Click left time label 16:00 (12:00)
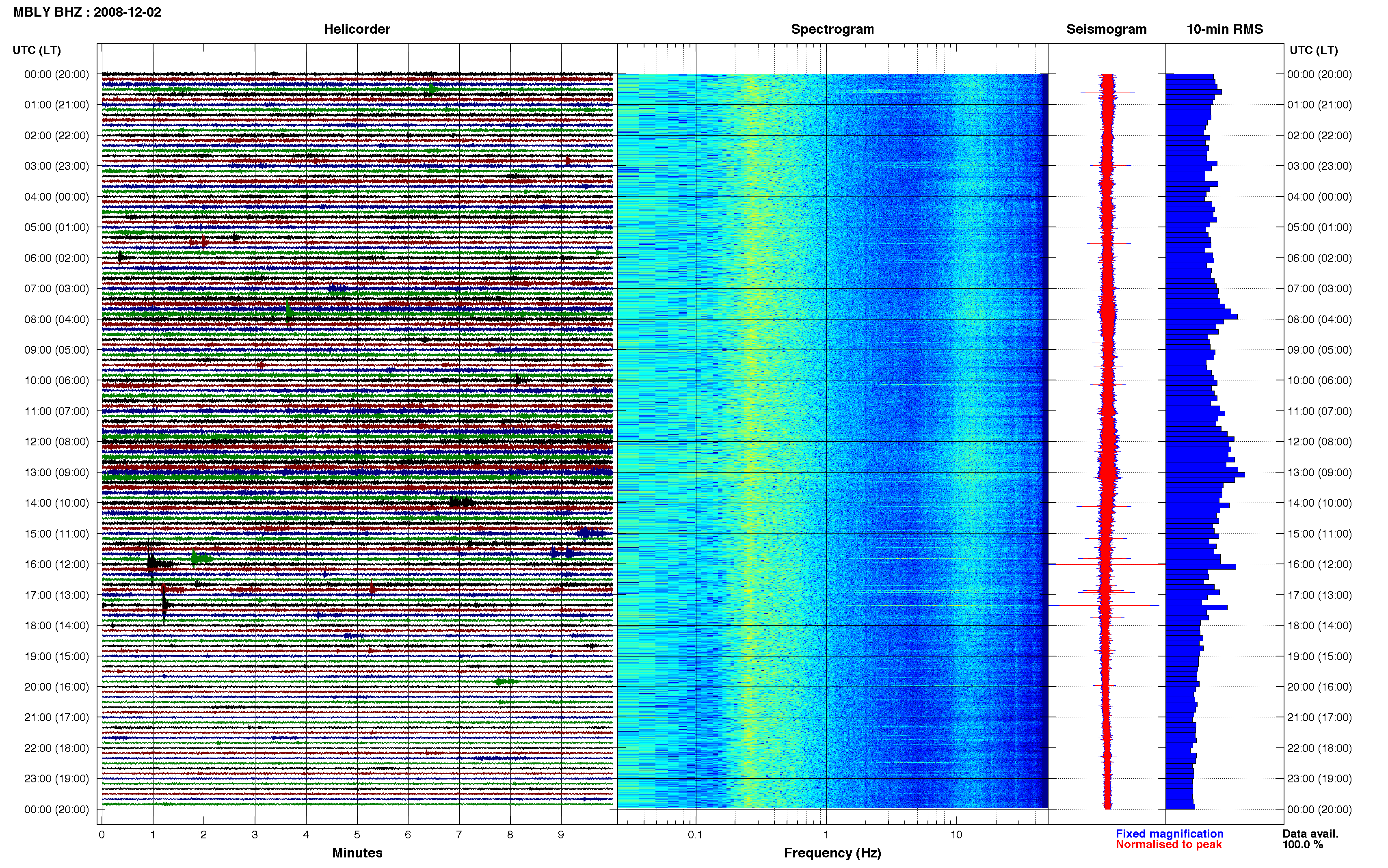This screenshot has width=1388, height=868. (x=56, y=564)
